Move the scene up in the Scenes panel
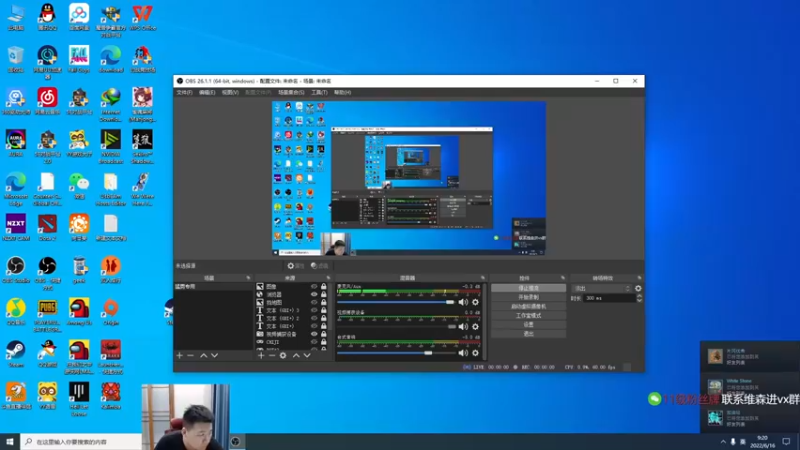 point(204,355)
